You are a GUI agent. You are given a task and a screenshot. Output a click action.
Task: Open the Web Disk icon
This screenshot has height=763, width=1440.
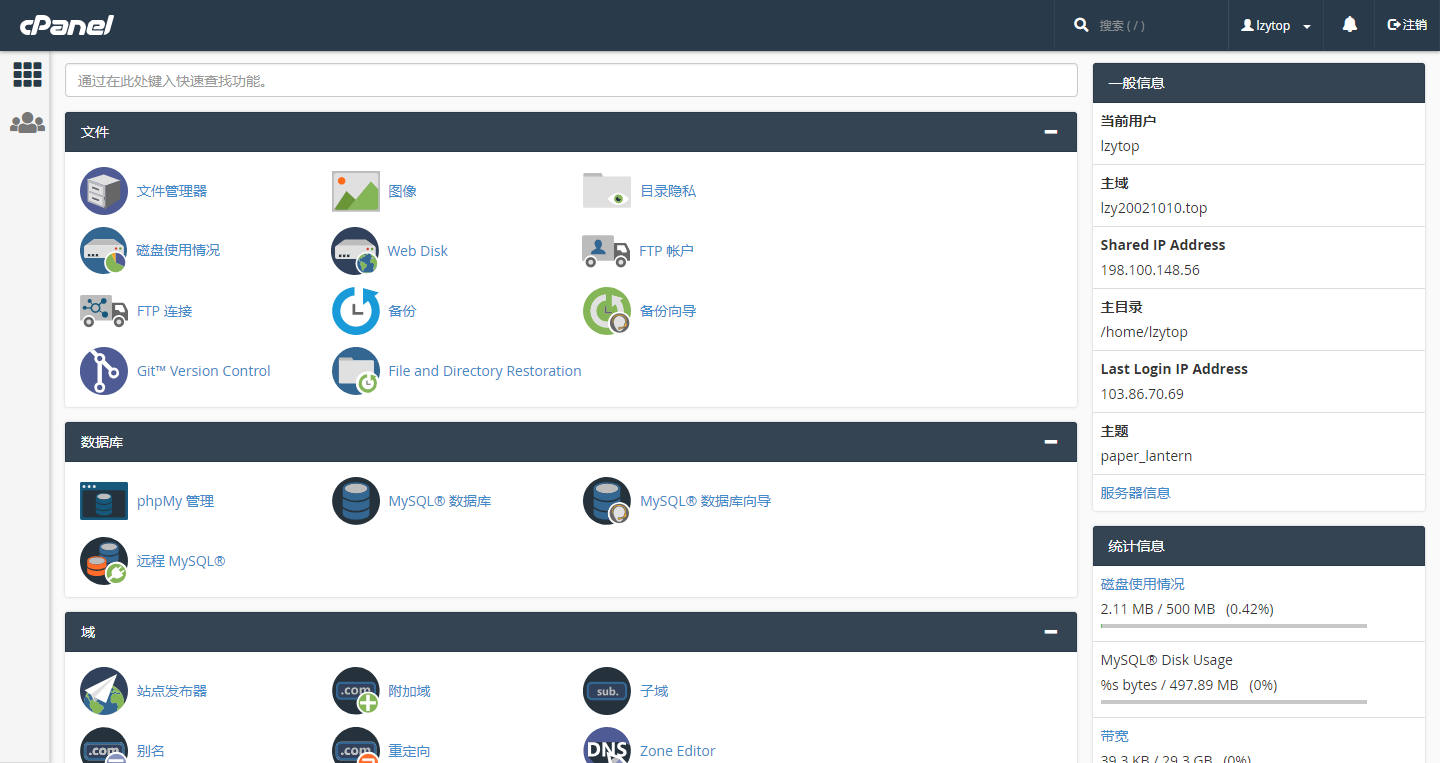point(356,251)
